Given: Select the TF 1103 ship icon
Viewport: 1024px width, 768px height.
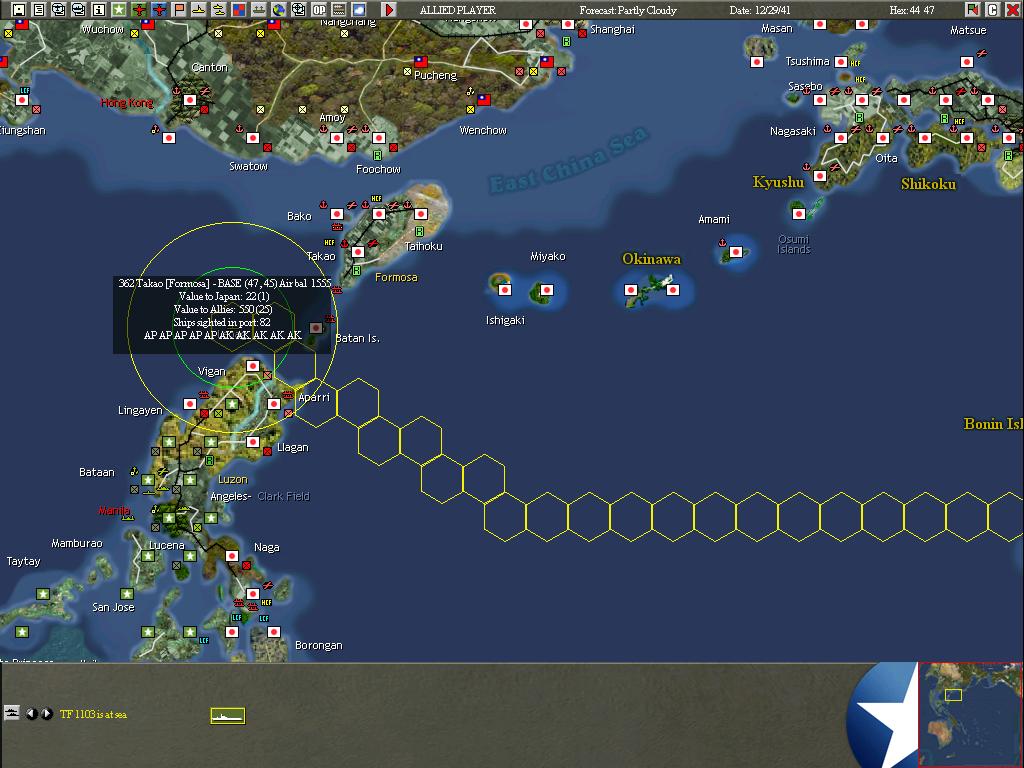Looking at the screenshot, I should (x=227, y=716).
